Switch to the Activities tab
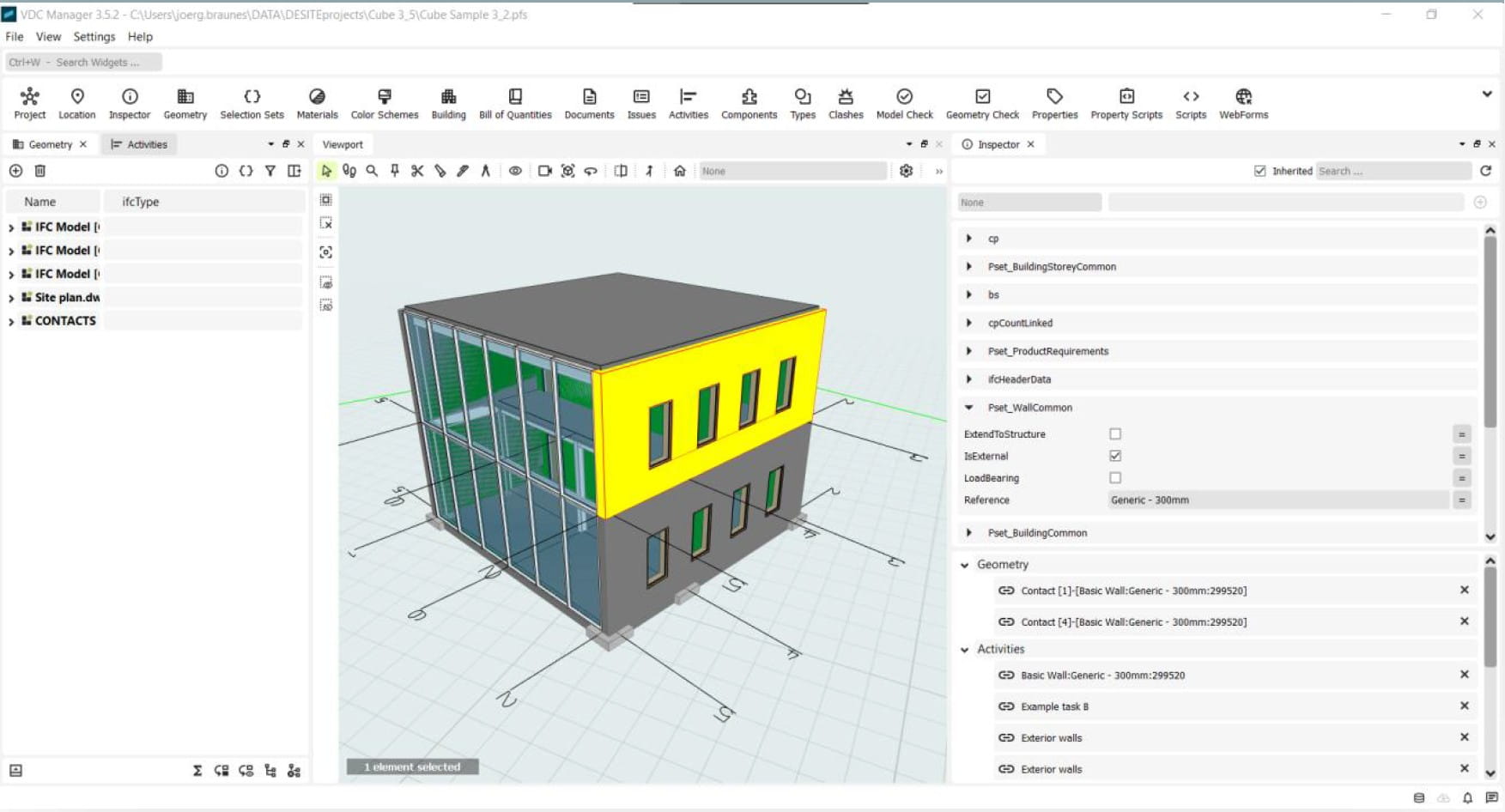Screen dimensions: 1505x812 (139, 144)
